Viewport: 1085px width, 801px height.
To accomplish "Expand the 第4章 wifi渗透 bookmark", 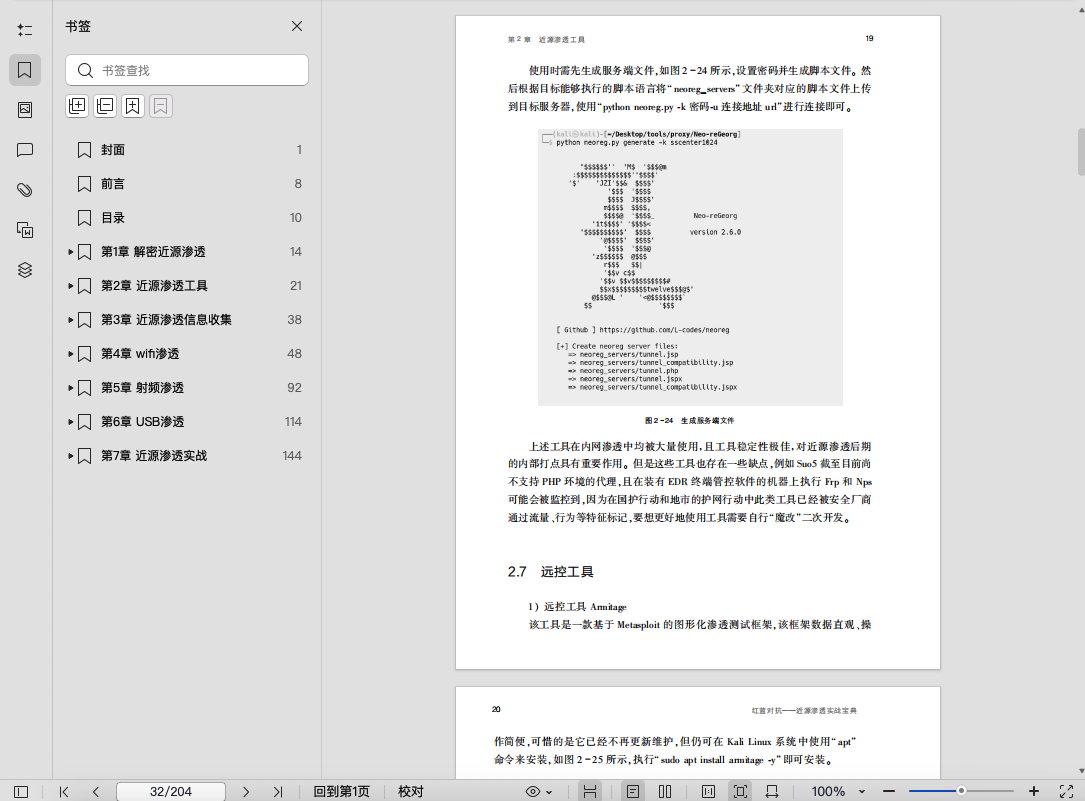I will coord(71,353).
